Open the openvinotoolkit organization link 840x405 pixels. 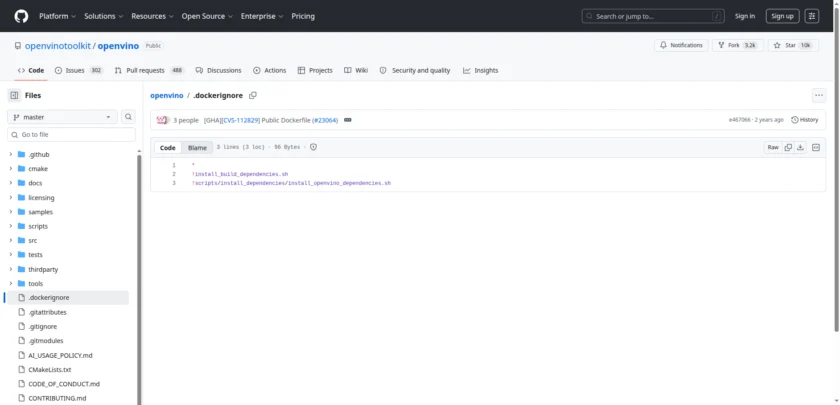coord(58,46)
